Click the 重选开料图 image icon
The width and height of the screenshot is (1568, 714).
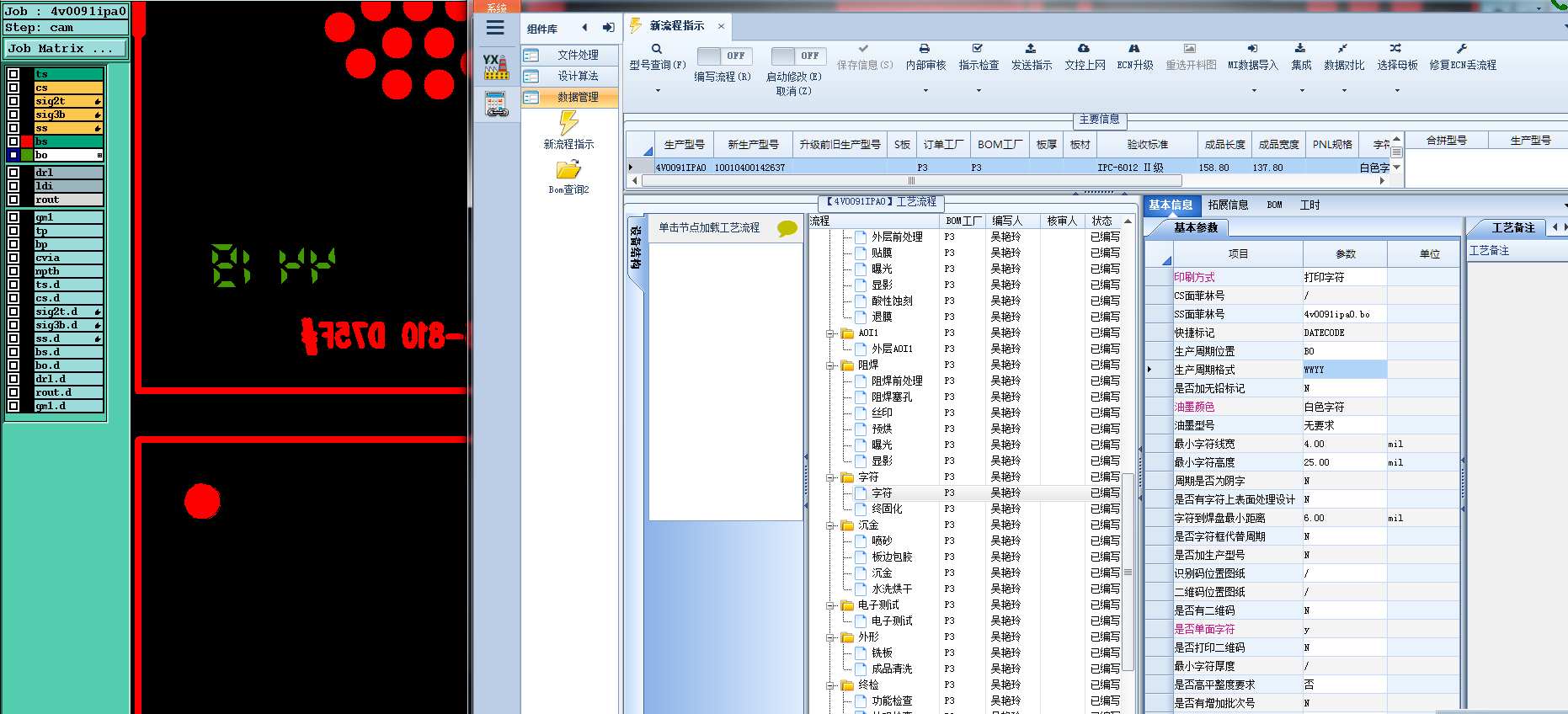tap(1190, 49)
